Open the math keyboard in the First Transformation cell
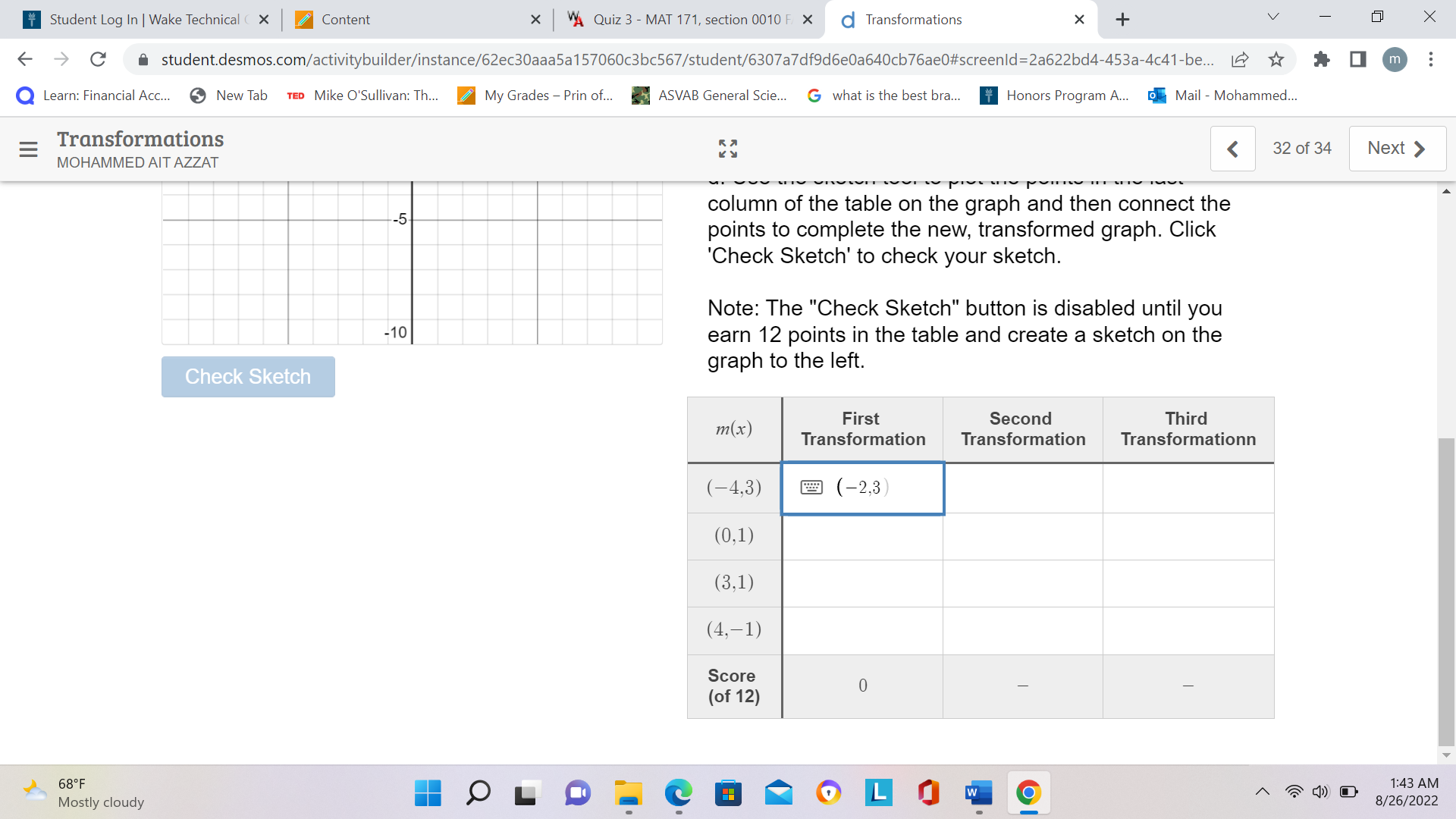Screen dimensions: 1456x819 [812, 487]
